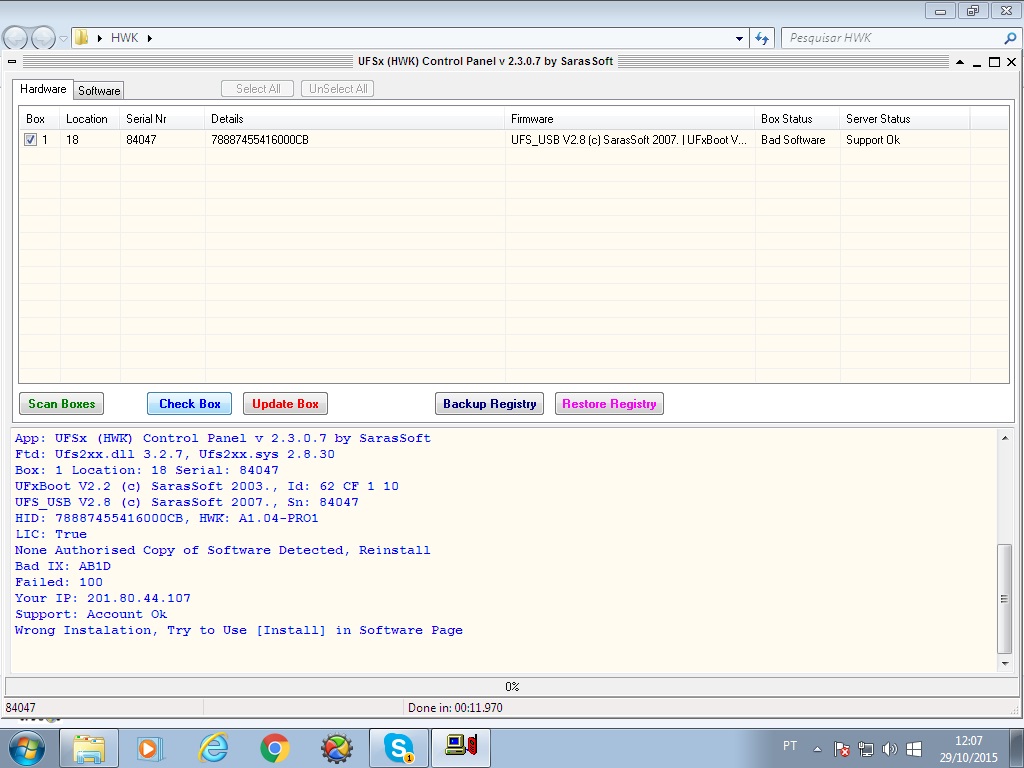1024x768 pixels.
Task: Select the firmware cell UFS_USB V2.8
Action: pyautogui.click(x=629, y=140)
